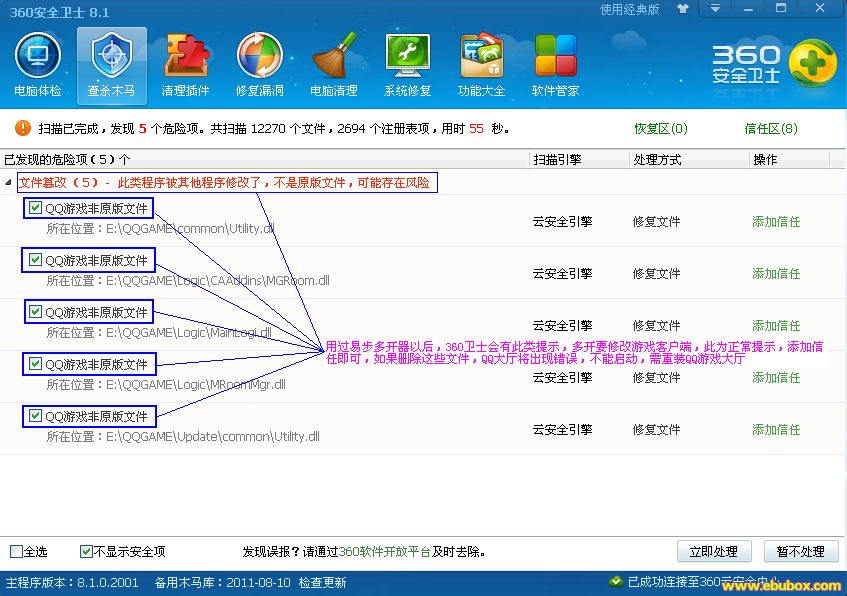The height and width of the screenshot is (596, 847).
Task: Uncheck QQ游戏非原版文件 for MainLogi.dll
Action: pos(35,311)
